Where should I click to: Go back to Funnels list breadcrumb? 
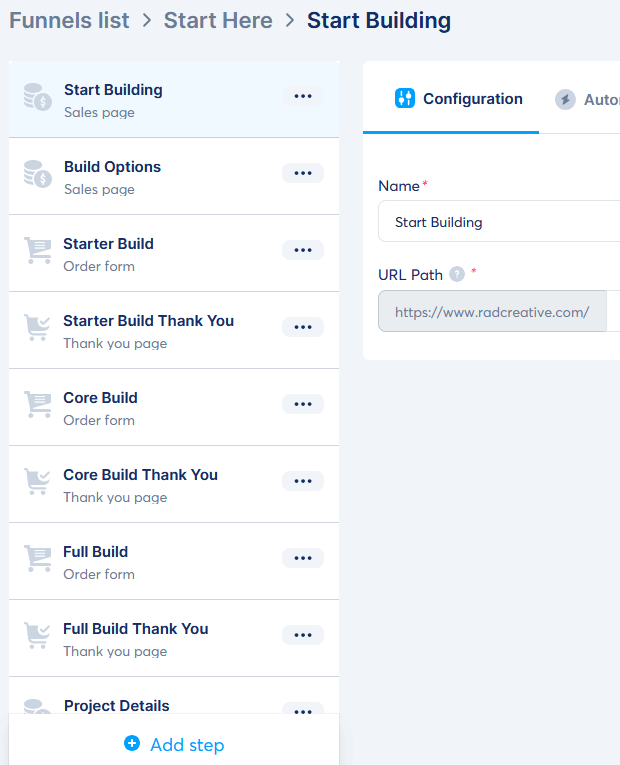tap(69, 20)
